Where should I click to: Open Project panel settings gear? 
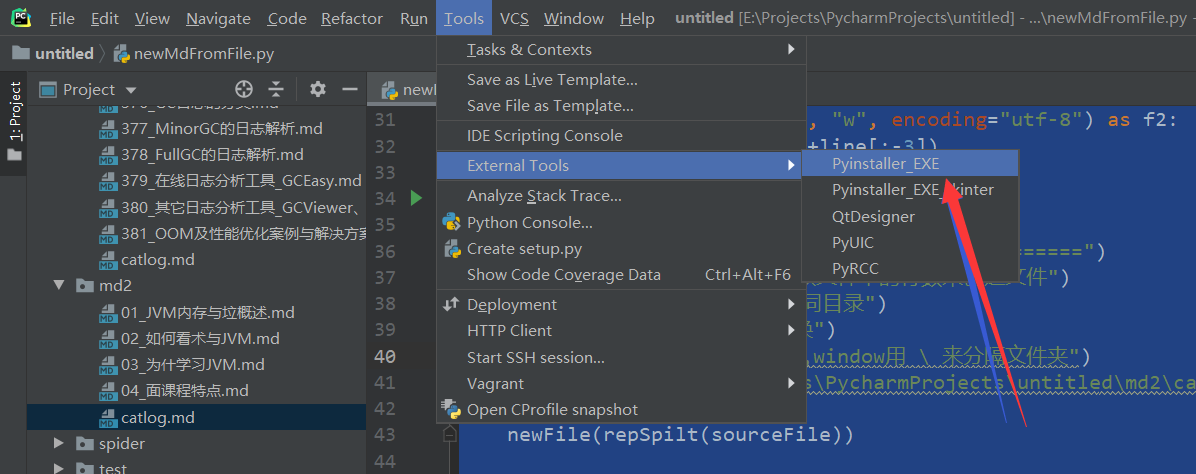(318, 89)
